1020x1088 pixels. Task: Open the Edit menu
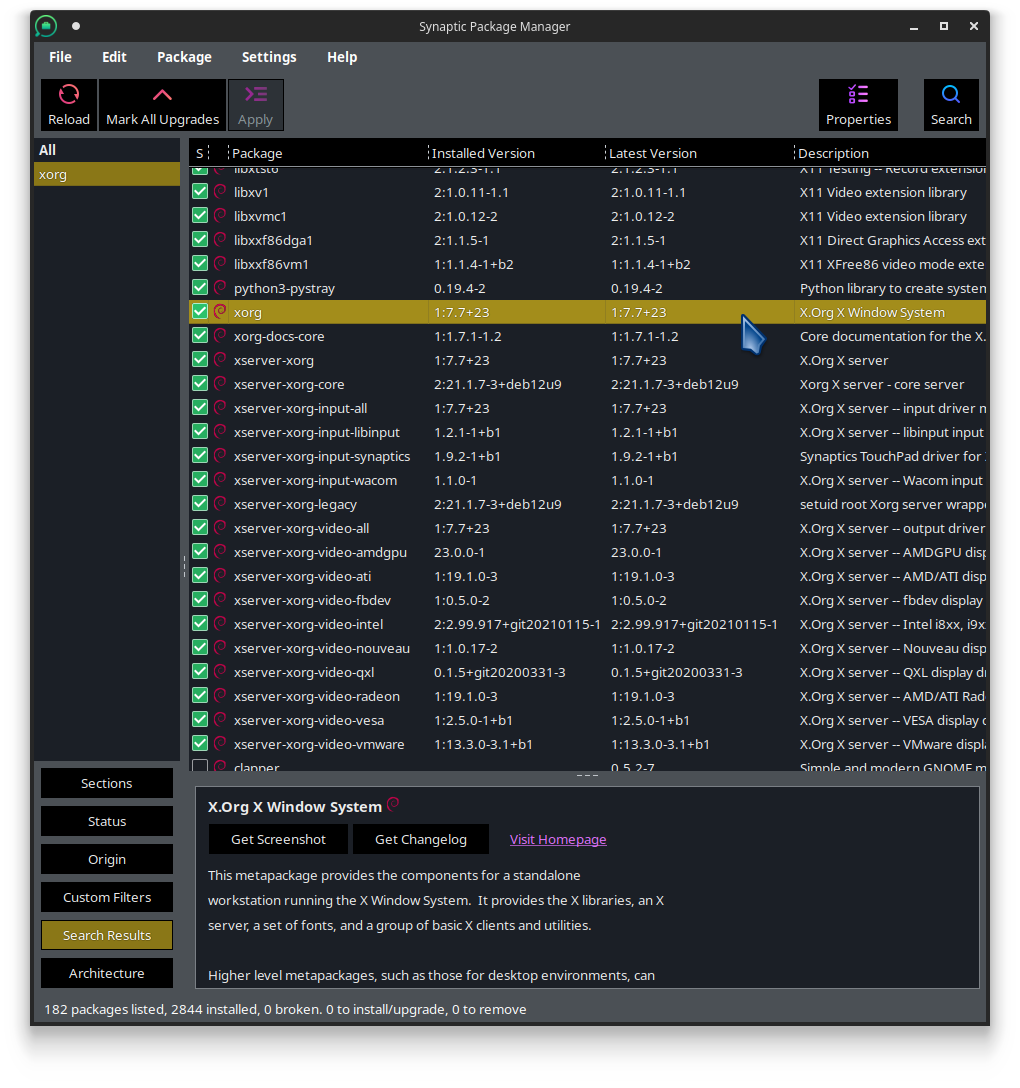coord(114,57)
